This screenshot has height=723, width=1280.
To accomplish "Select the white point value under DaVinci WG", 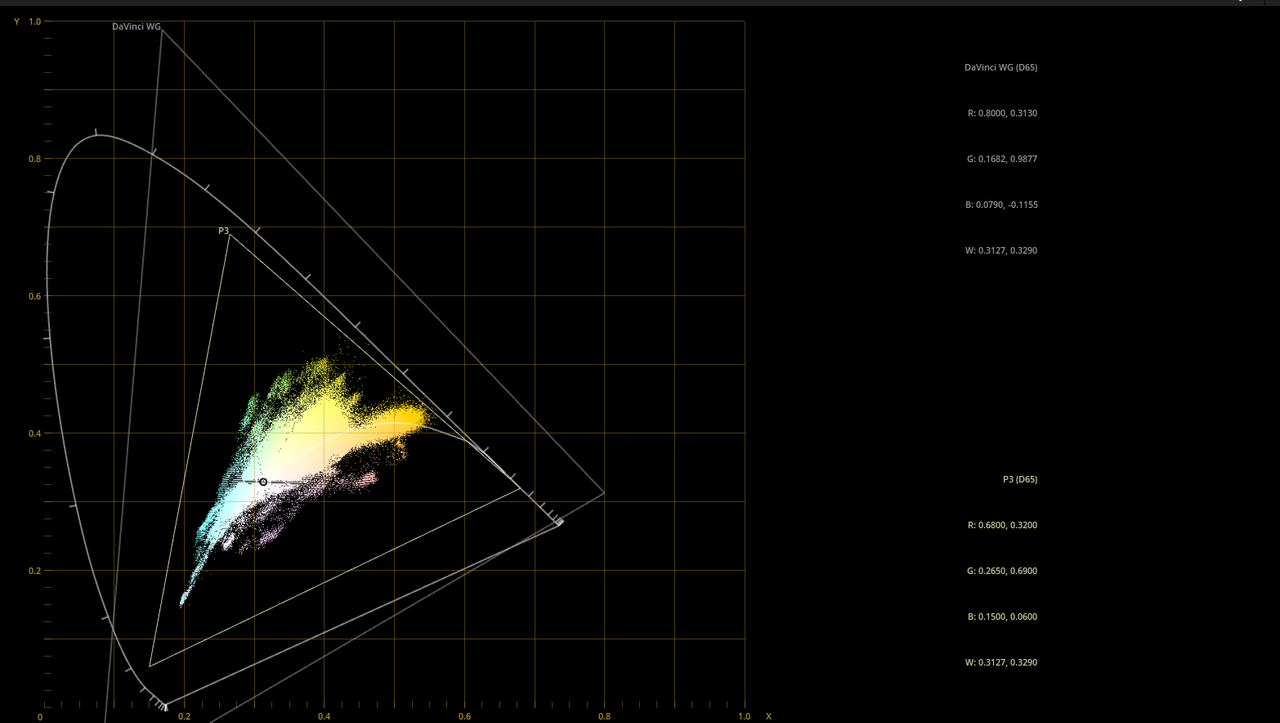I will coord(1001,251).
